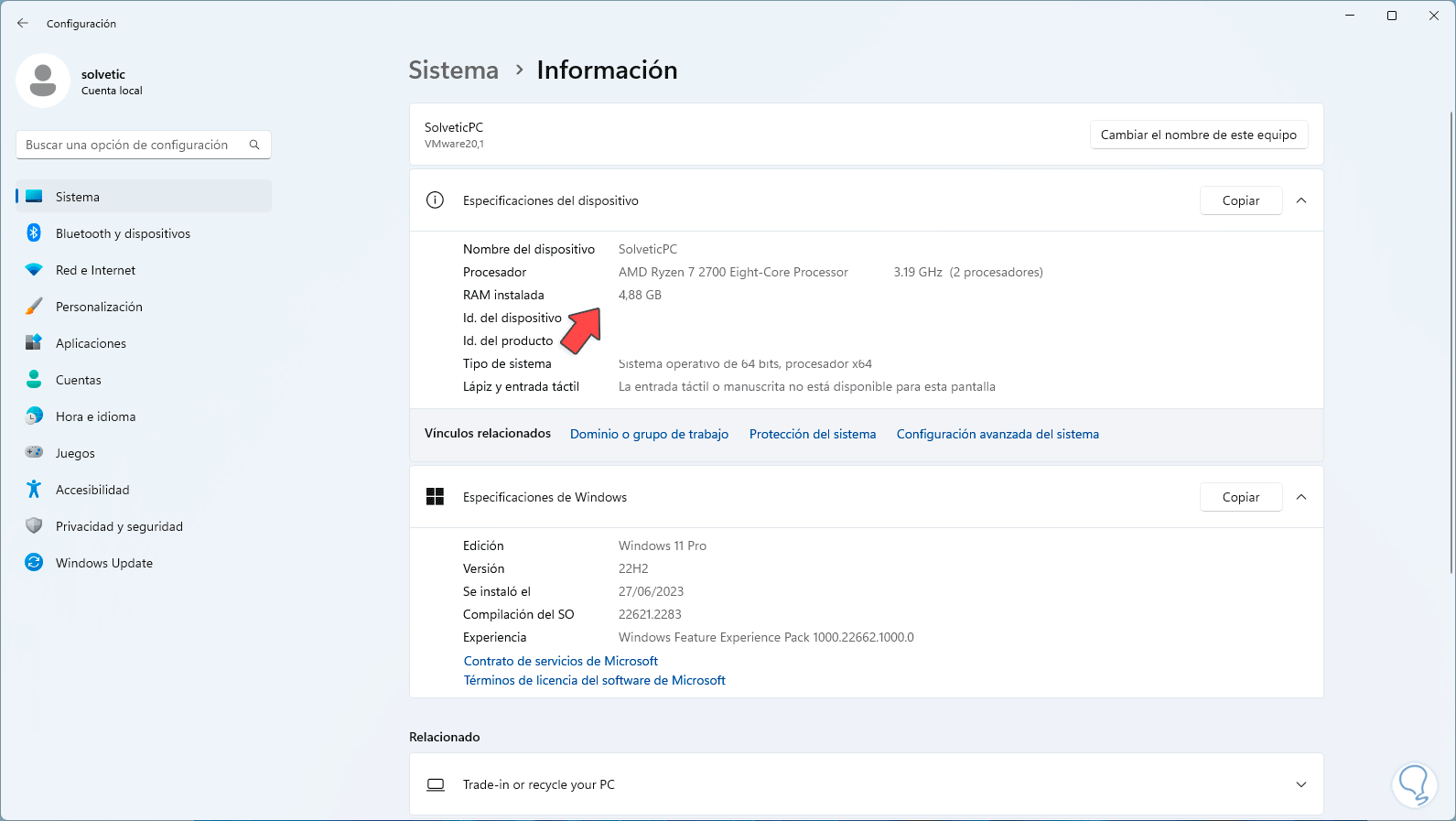Click Cambiar el nombre de este equipo

tap(1198, 135)
